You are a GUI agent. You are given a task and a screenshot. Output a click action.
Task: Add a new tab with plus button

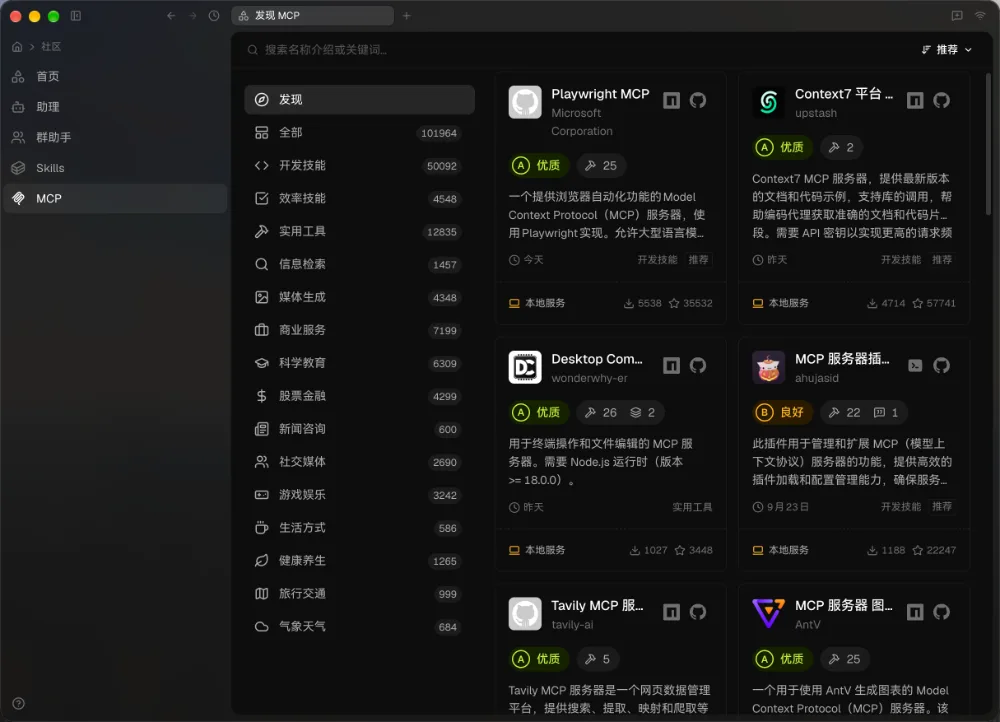[407, 16]
